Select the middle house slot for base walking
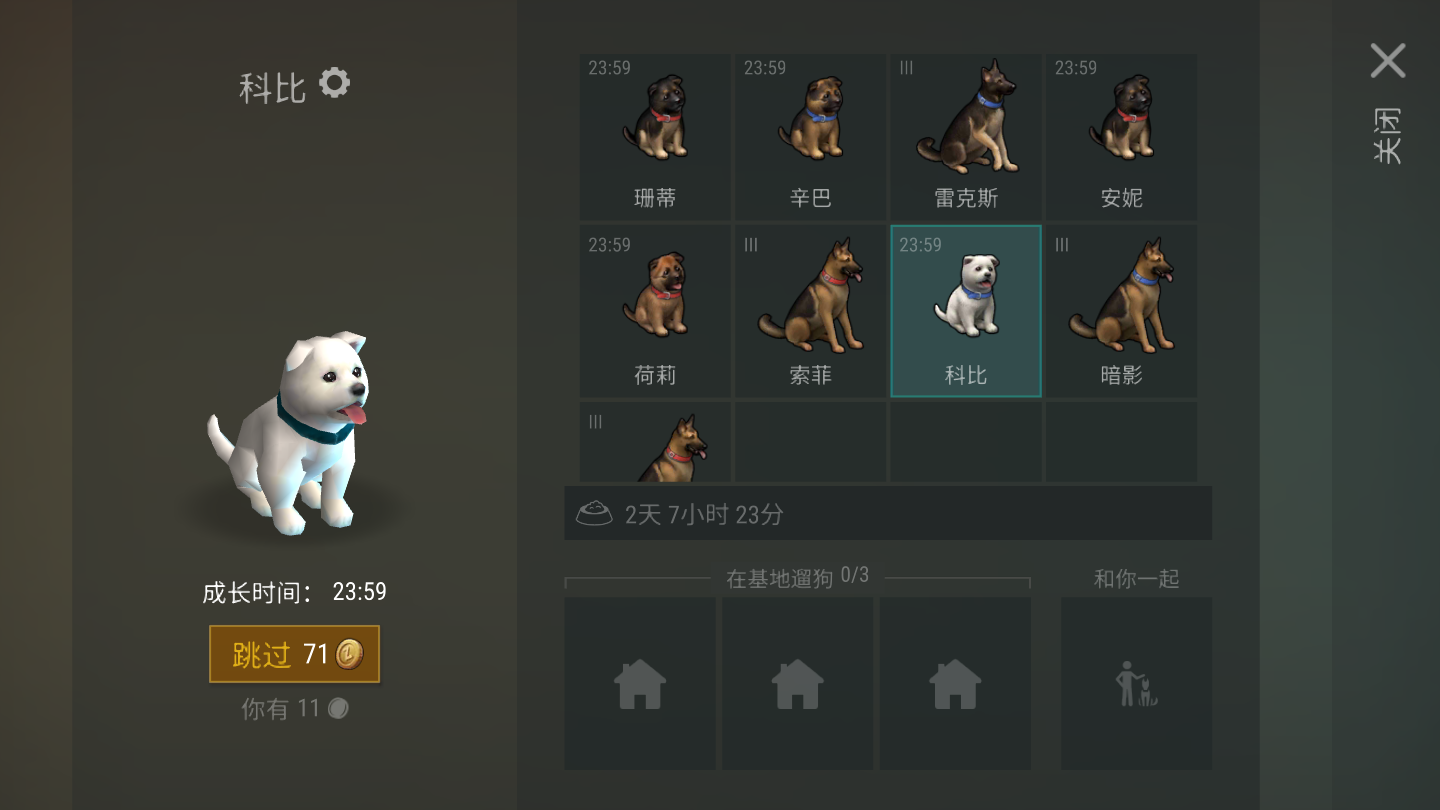This screenshot has height=810, width=1440. pyautogui.click(x=798, y=684)
